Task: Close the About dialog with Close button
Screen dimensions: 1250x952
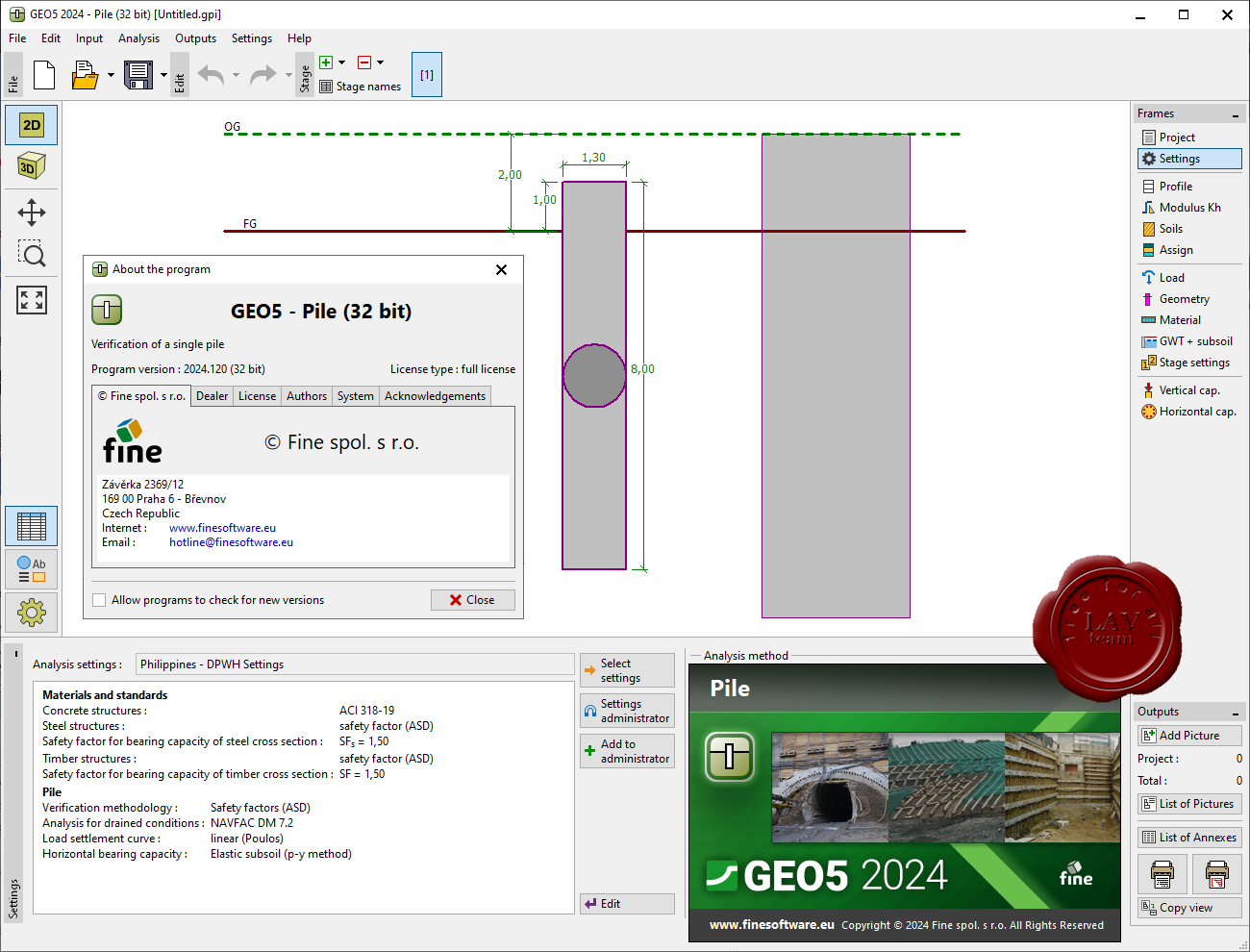Action: coord(473,600)
